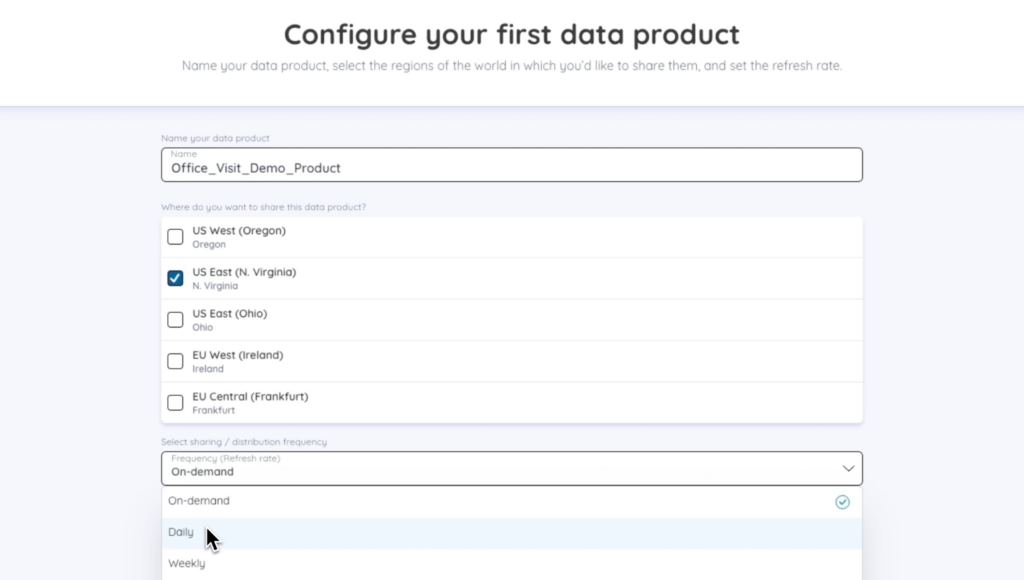The image size is (1024, 580).
Task: Uncheck the US East (N. Virginia) checkbox
Action: point(175,278)
